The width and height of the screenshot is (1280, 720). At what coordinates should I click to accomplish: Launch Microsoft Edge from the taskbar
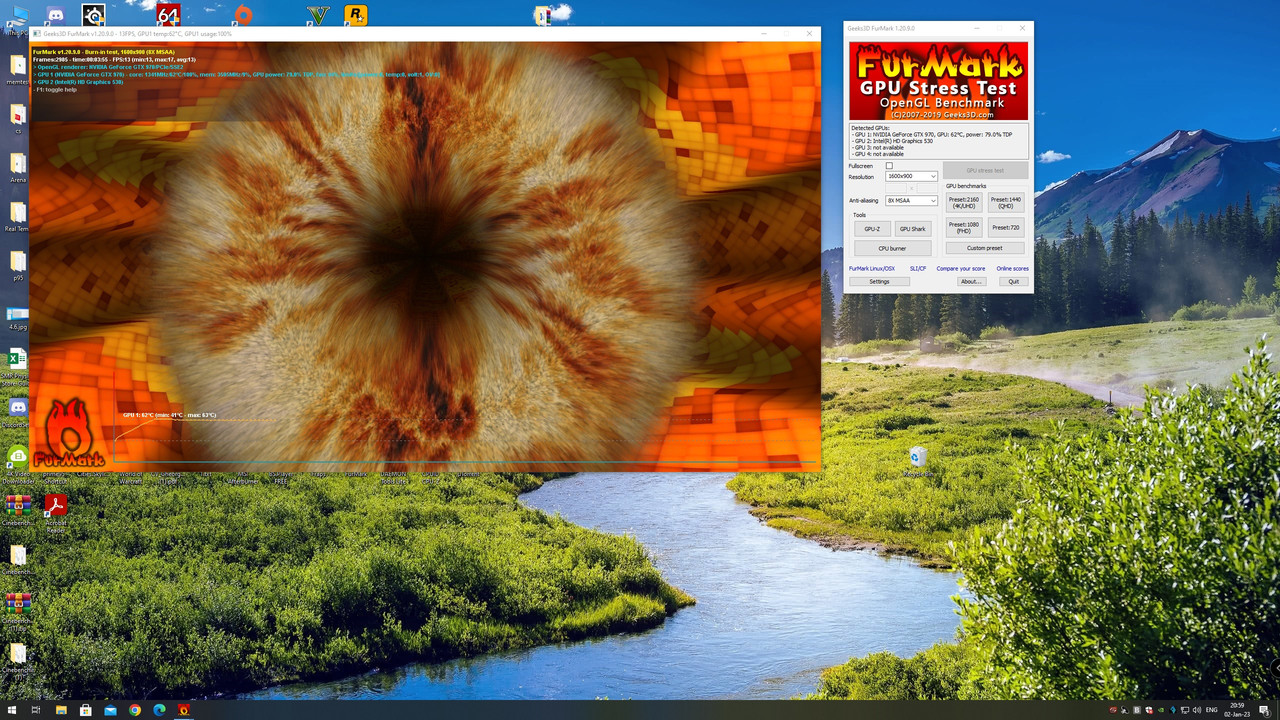pos(159,710)
